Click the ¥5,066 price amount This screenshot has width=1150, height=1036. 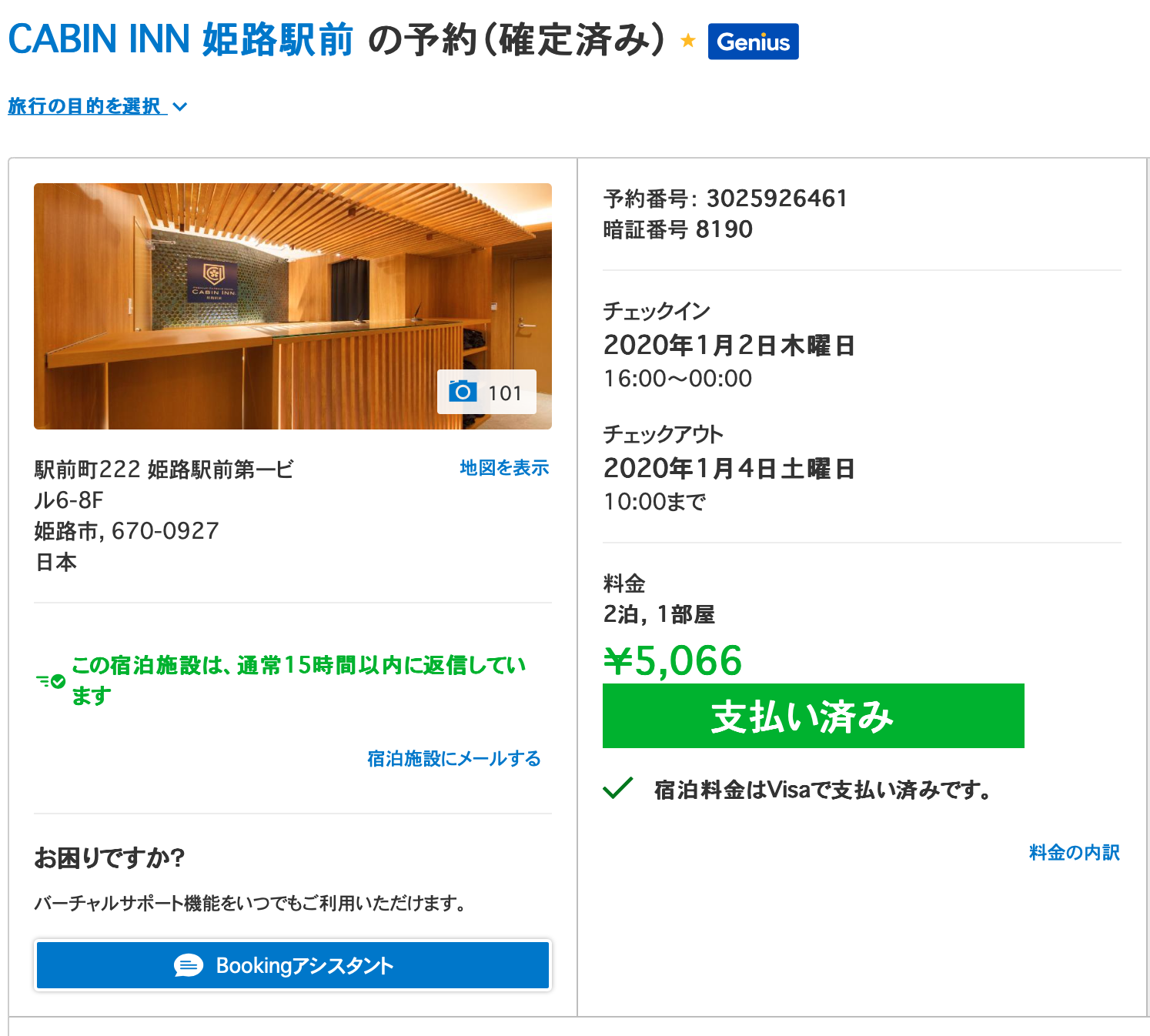[x=673, y=660]
